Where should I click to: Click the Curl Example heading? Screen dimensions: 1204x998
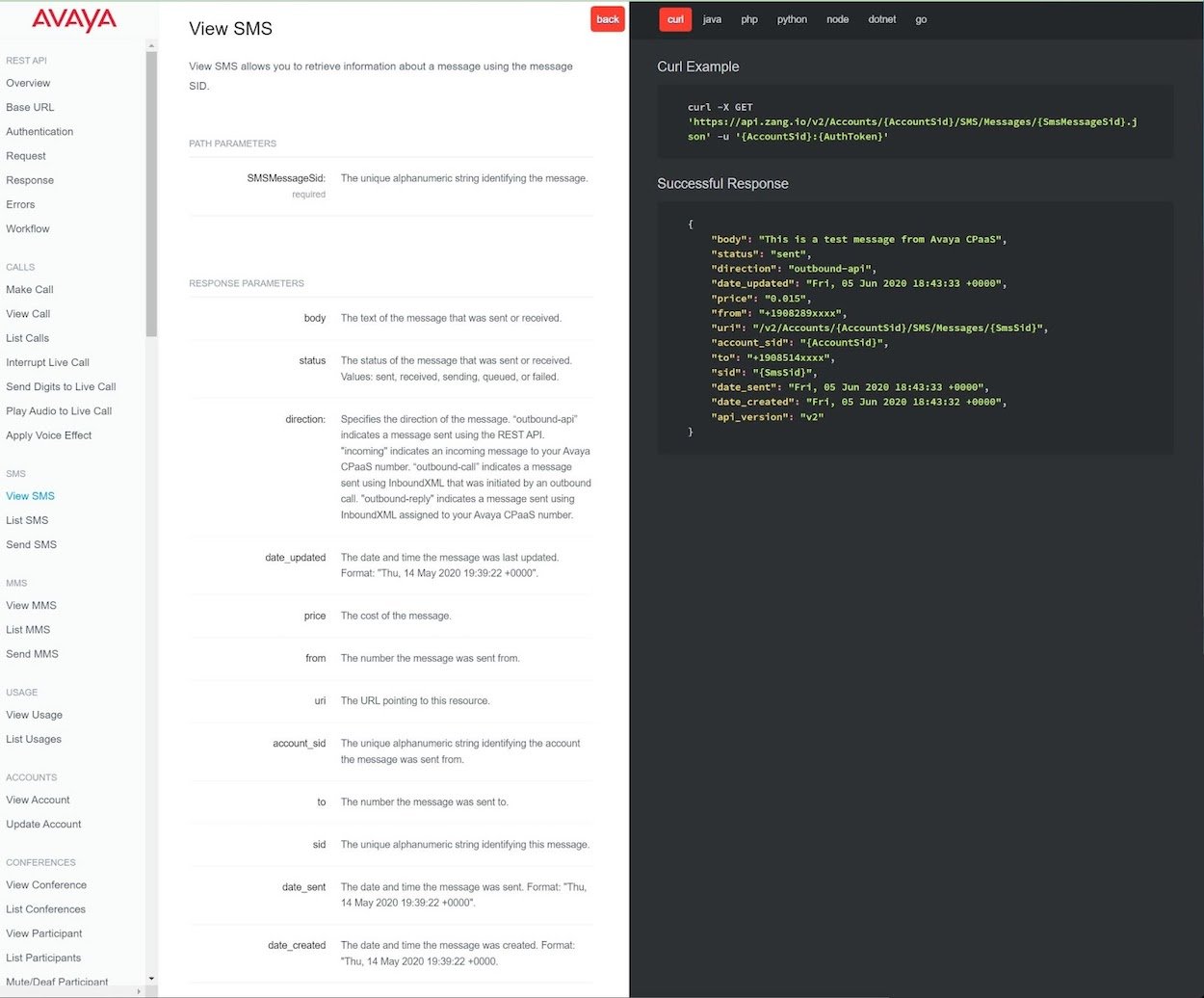[698, 66]
